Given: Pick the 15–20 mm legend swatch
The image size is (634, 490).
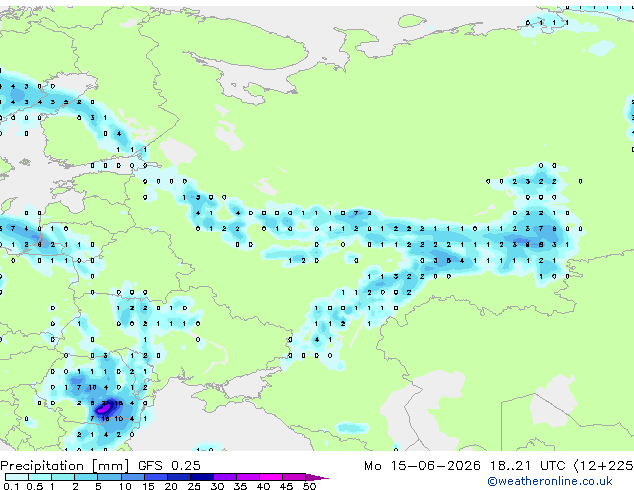Looking at the screenshot, I should (x=155, y=477).
